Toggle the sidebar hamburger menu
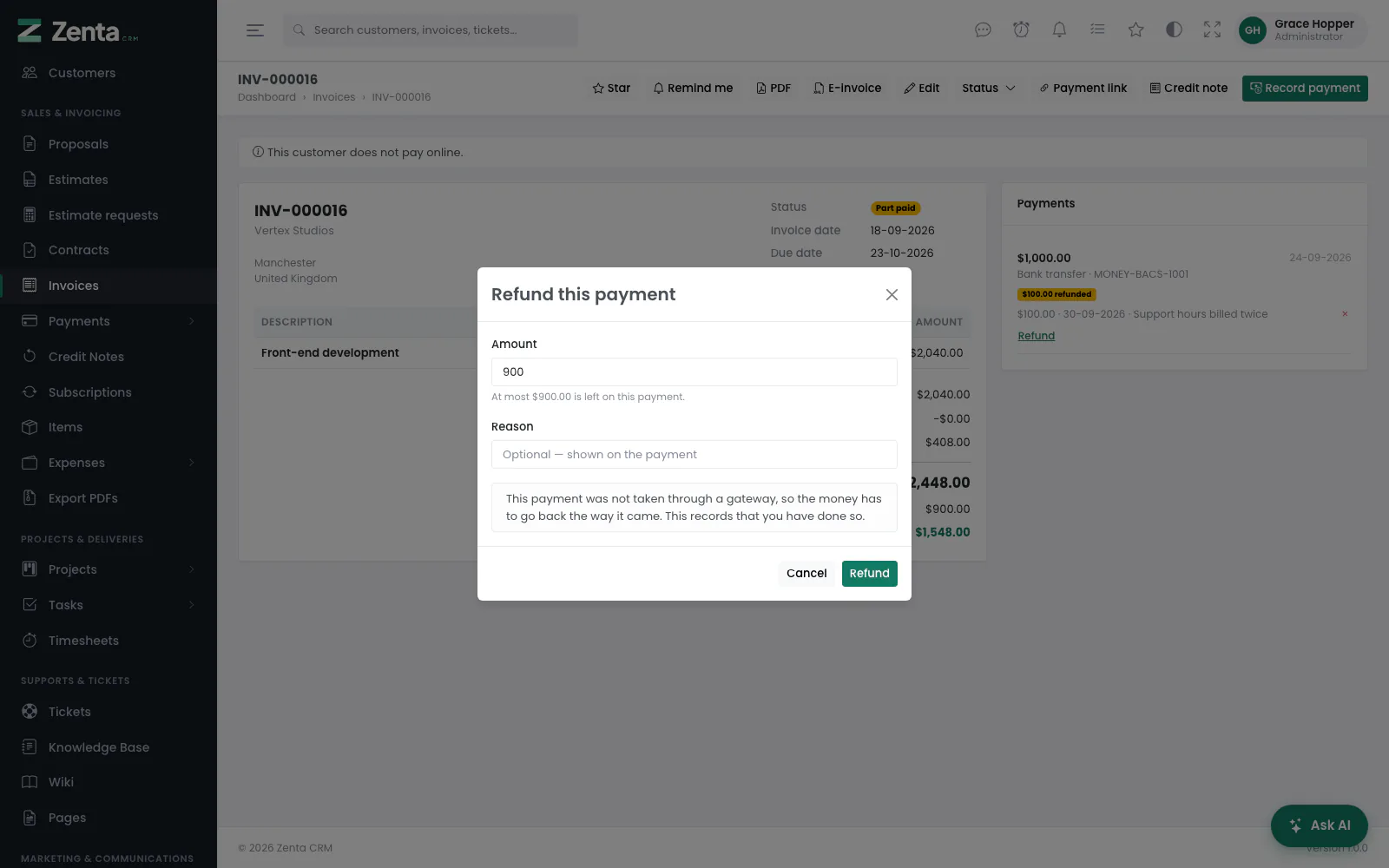Viewport: 1389px width, 868px height. pos(254,30)
